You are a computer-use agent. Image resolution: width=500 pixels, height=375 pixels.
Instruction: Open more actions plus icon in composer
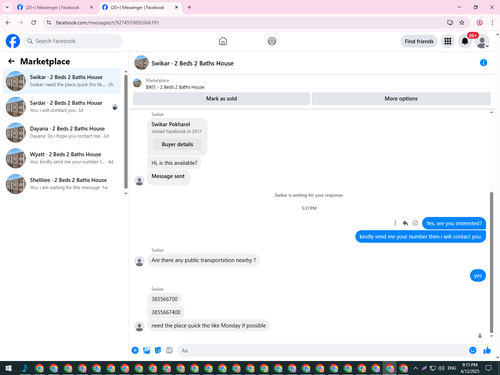[x=135, y=350]
